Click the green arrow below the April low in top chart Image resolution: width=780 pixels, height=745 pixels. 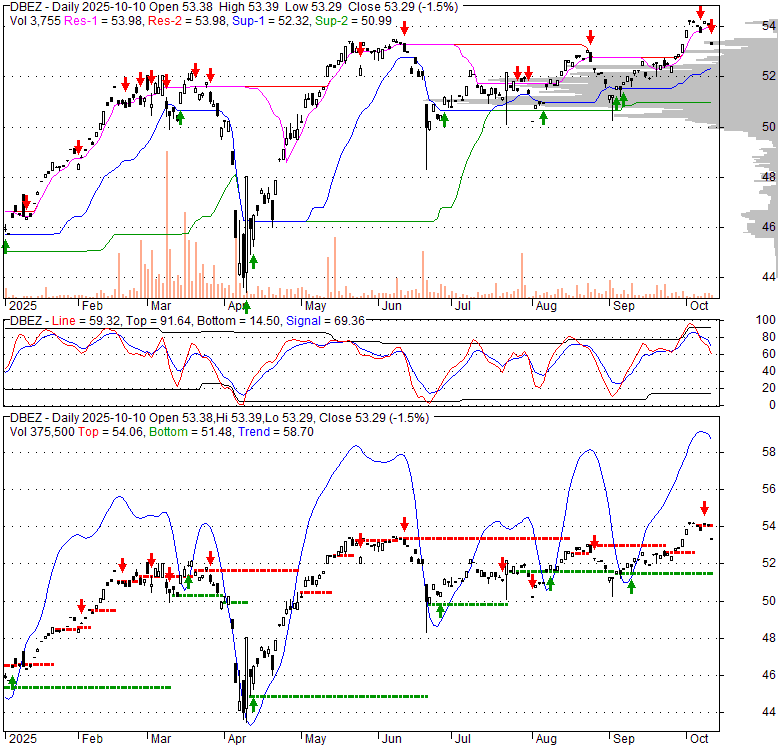(x=247, y=306)
